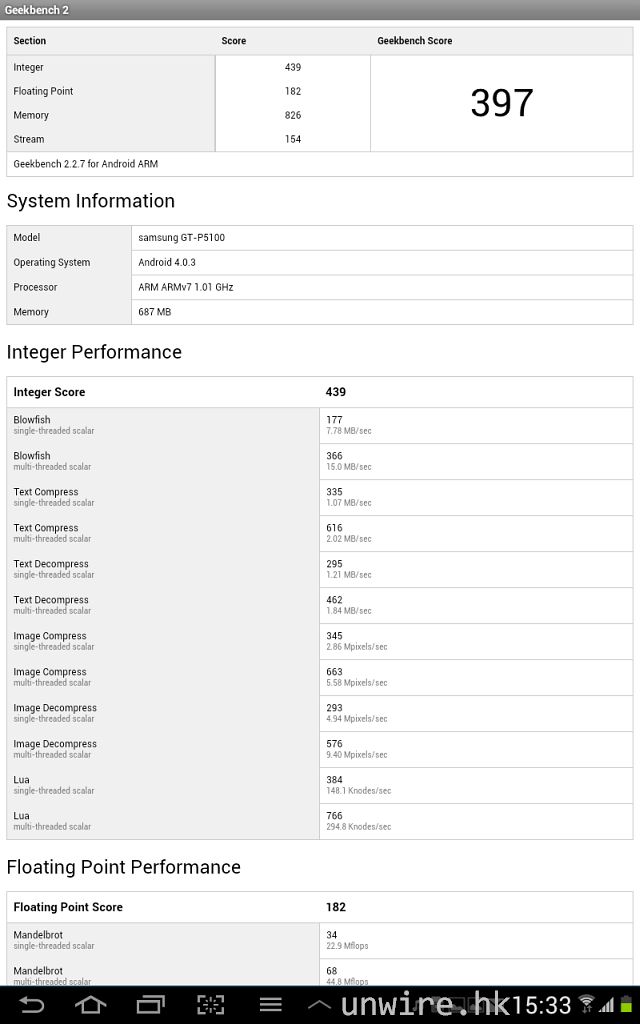Image resolution: width=640 pixels, height=1024 pixels.
Task: Tap the Android back arrow icon
Action: [x=31, y=1004]
